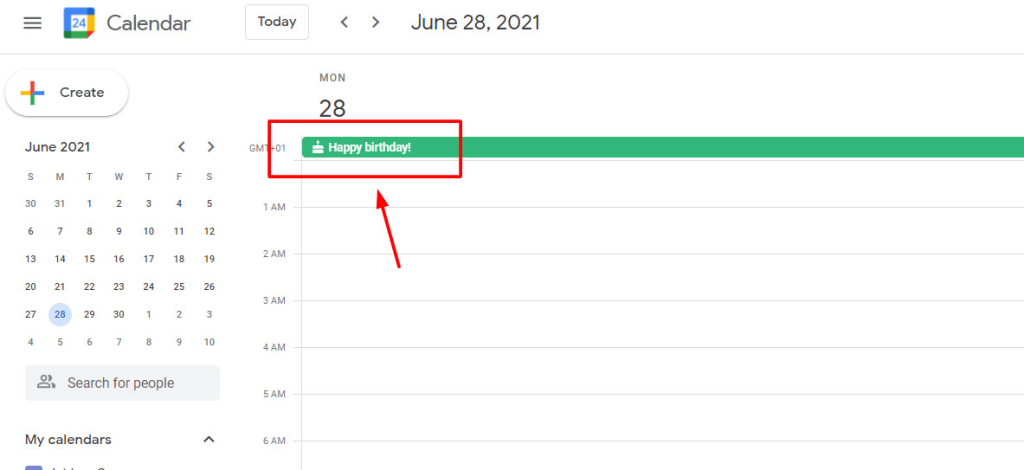Click the birthday cake event icon
The height and width of the screenshot is (470, 1024).
318,148
